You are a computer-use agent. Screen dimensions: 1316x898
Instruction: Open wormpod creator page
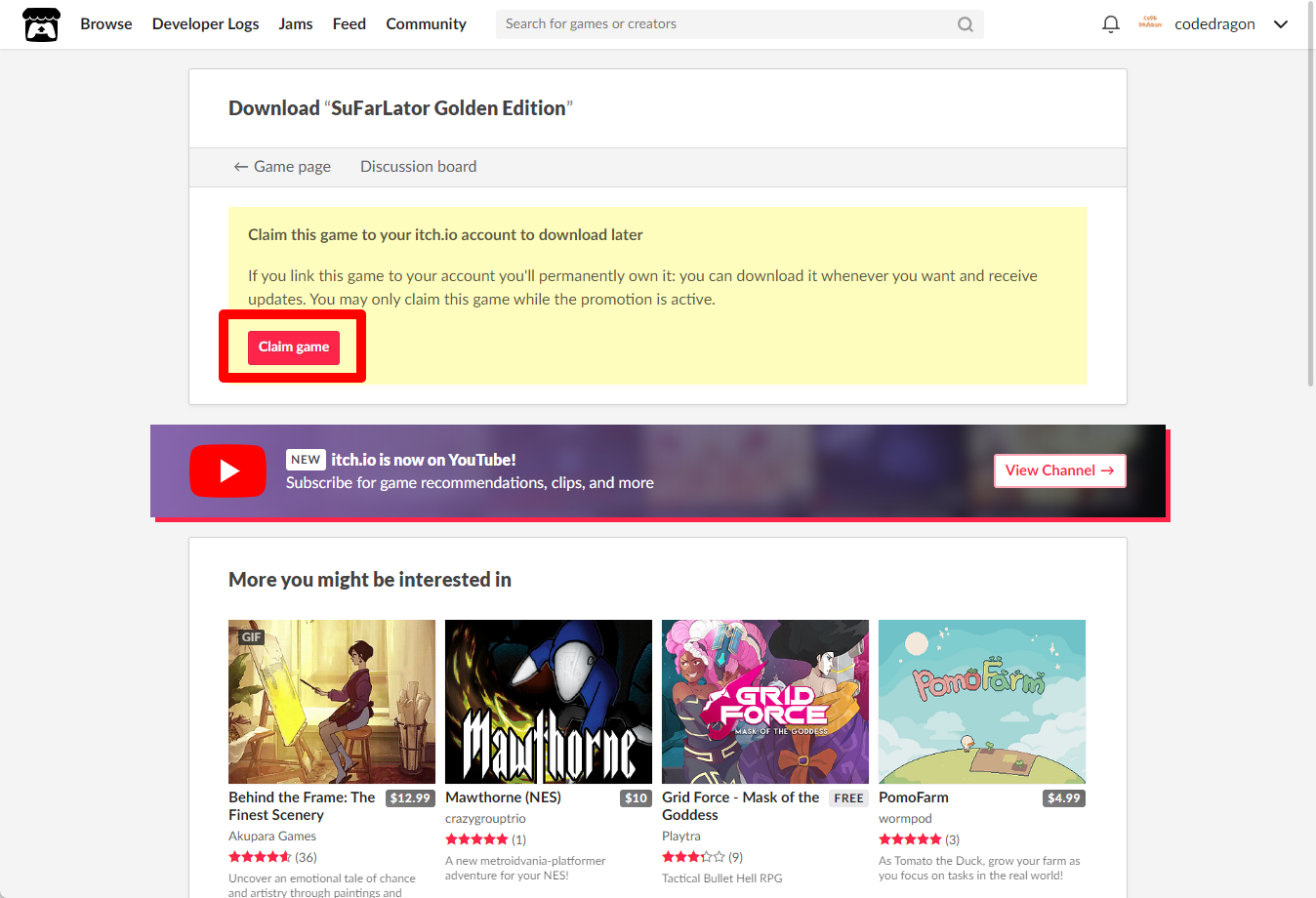click(x=905, y=819)
